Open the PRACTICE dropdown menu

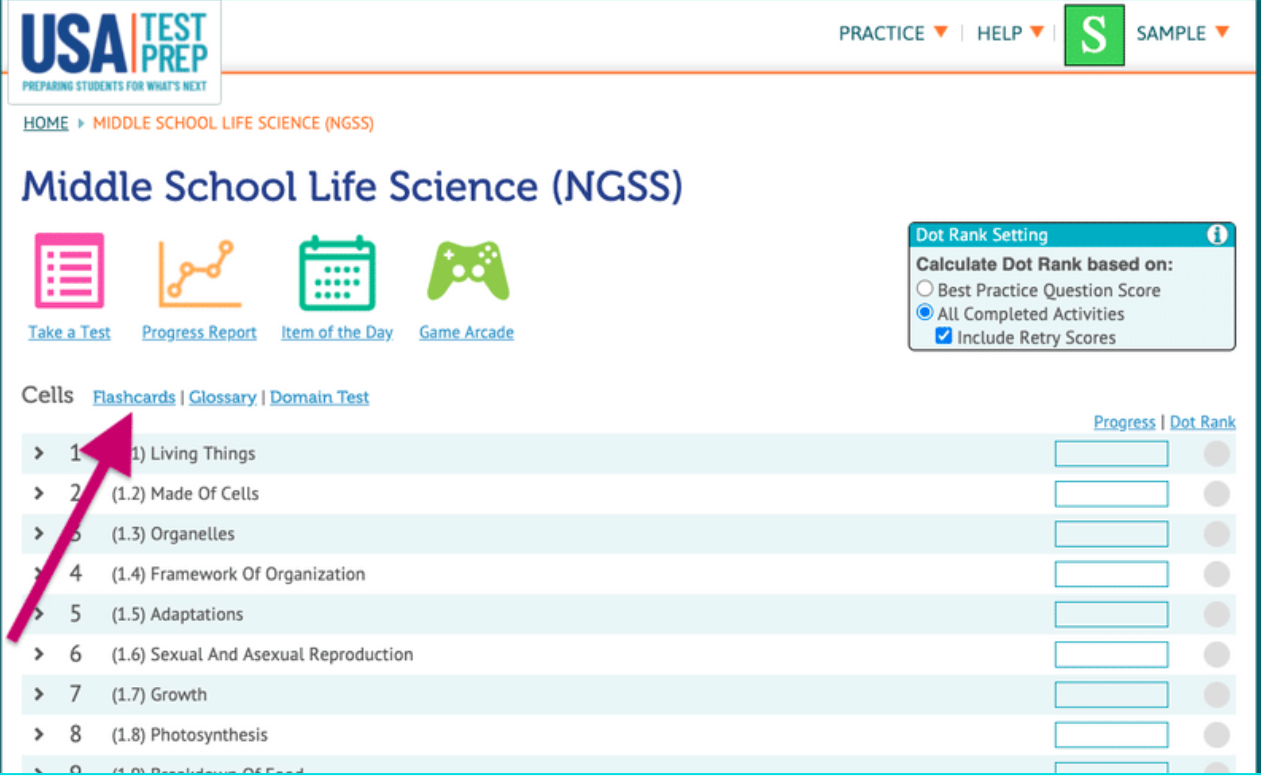point(893,33)
